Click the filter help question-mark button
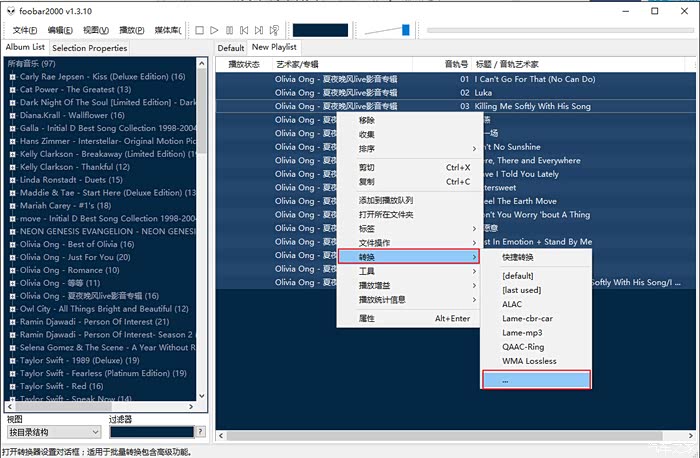Viewport: 700px width, 458px height. pos(201,432)
